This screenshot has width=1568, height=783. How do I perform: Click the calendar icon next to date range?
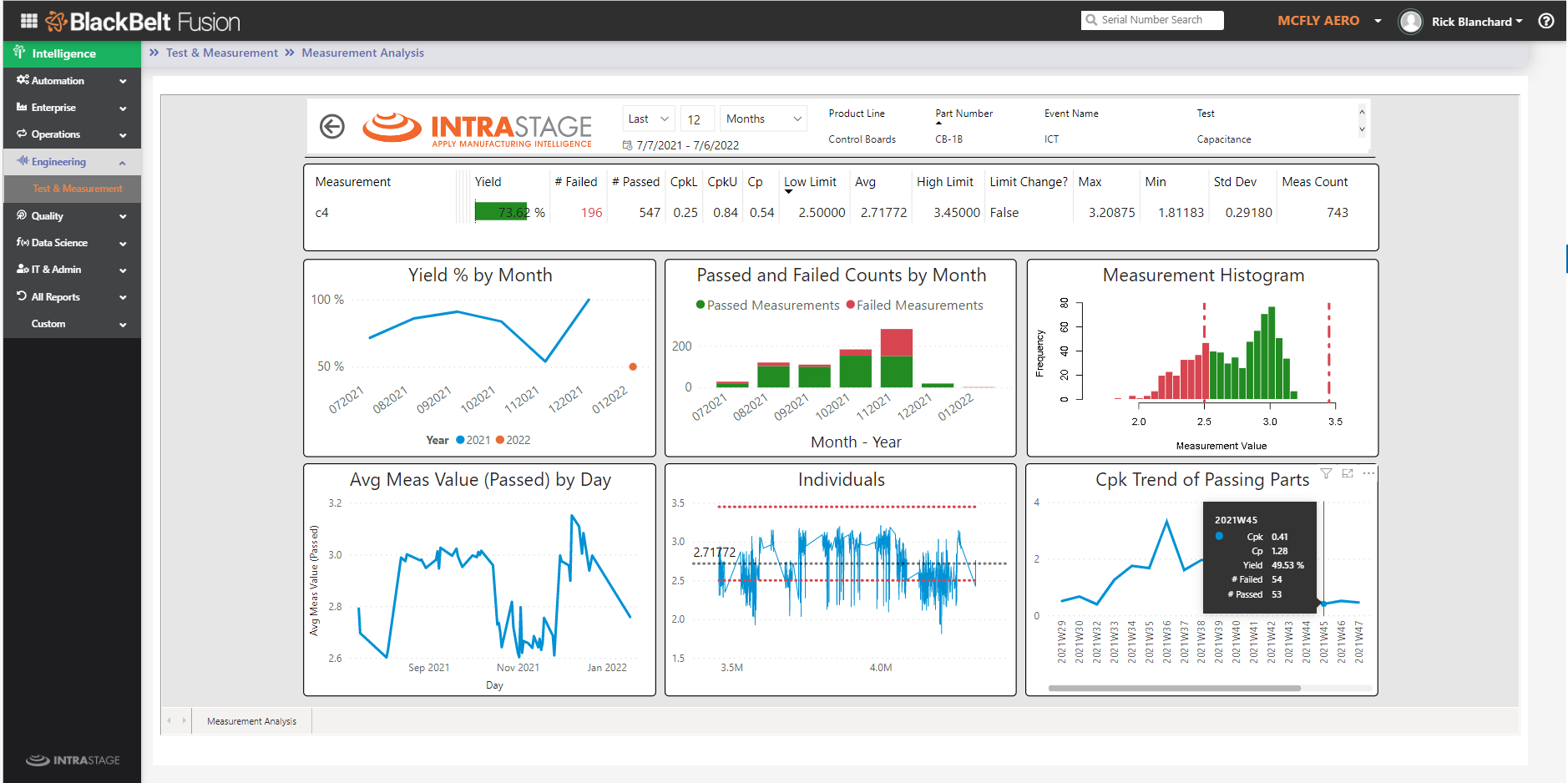pos(627,145)
